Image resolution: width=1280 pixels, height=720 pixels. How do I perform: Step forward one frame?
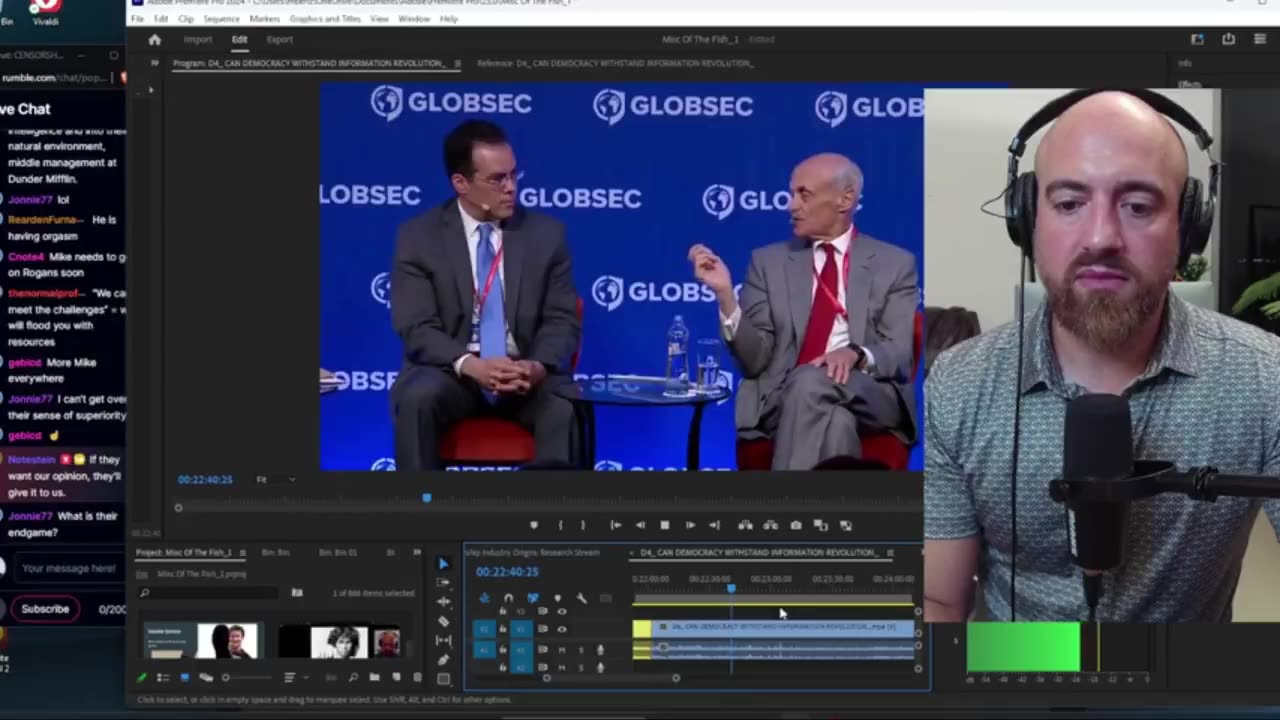tap(690, 525)
